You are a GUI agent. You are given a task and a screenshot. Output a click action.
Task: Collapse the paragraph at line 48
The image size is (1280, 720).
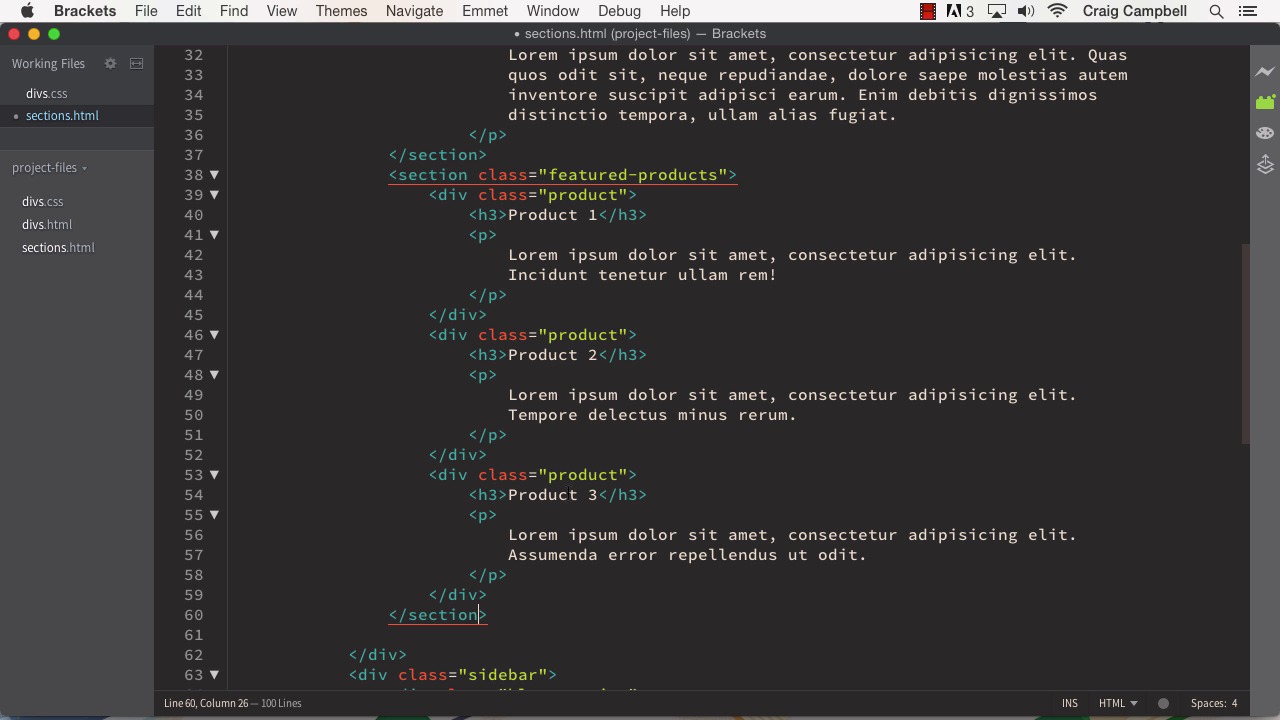(214, 375)
